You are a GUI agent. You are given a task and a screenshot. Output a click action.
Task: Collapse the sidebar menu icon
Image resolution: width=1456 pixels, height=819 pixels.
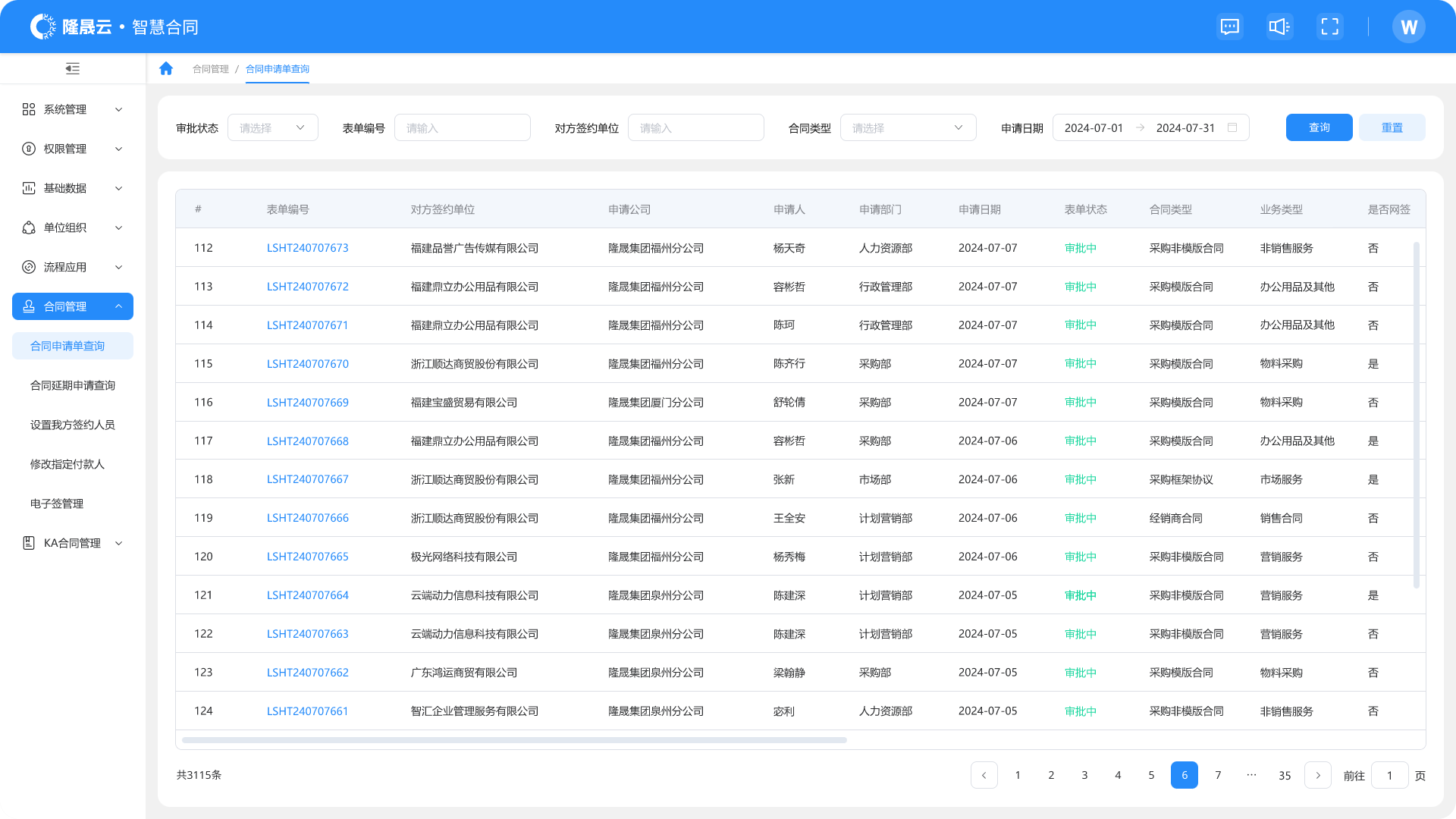(x=73, y=69)
